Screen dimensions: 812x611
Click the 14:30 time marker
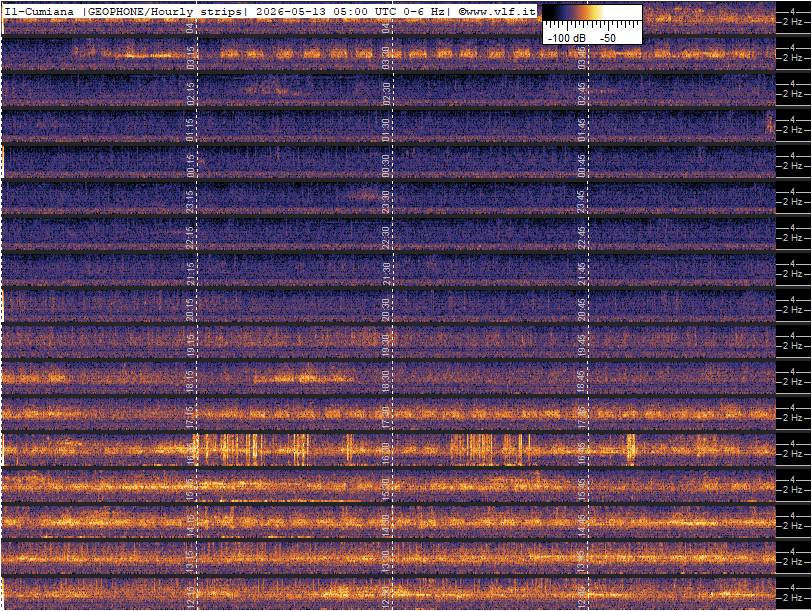click(386, 526)
